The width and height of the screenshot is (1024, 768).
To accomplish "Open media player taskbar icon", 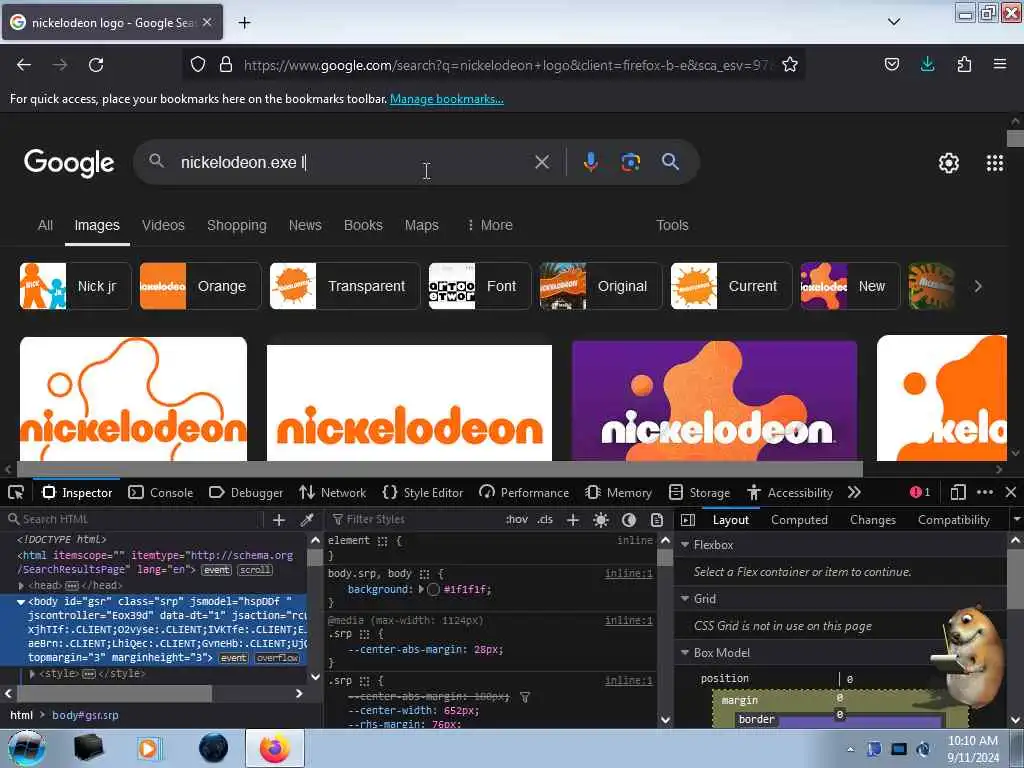I will (150, 748).
